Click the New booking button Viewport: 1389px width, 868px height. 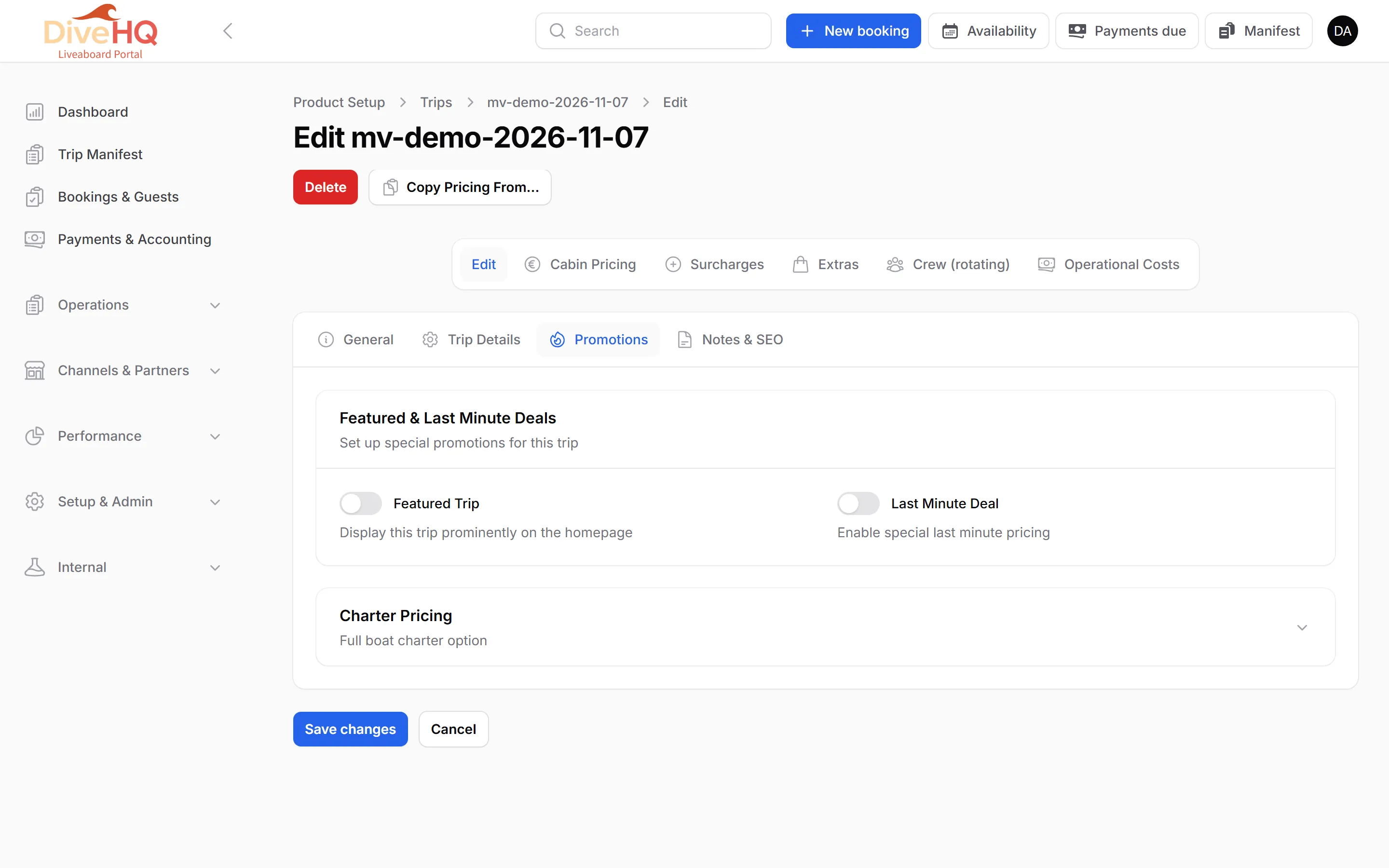click(853, 31)
